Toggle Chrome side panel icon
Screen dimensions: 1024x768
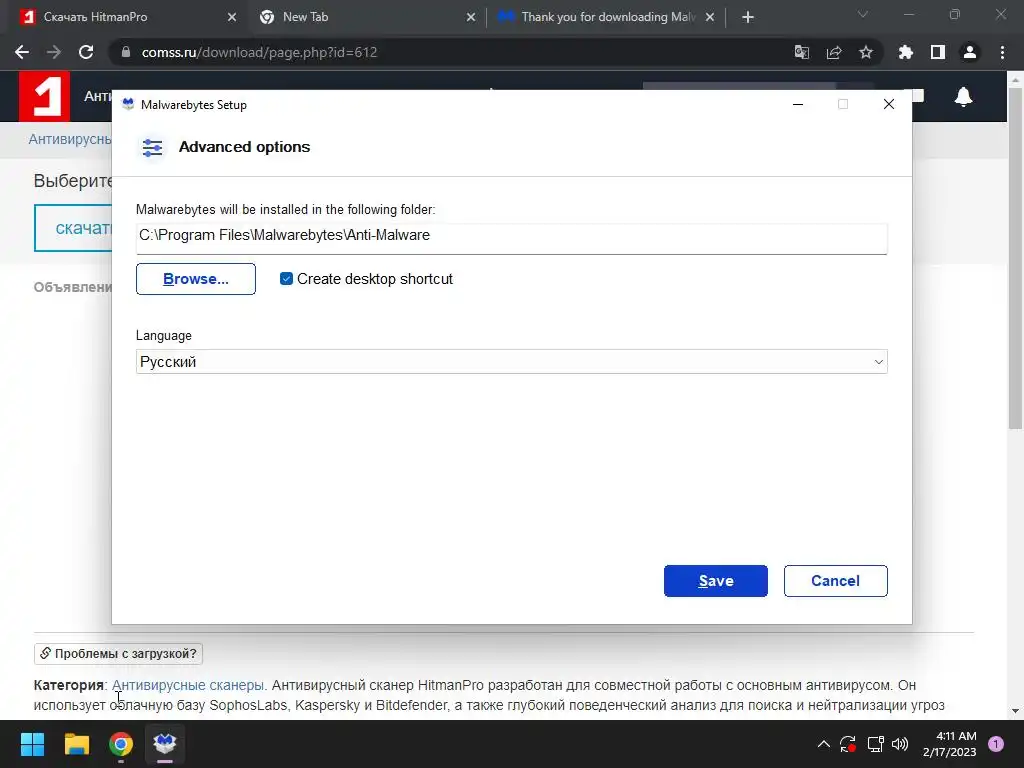938,52
